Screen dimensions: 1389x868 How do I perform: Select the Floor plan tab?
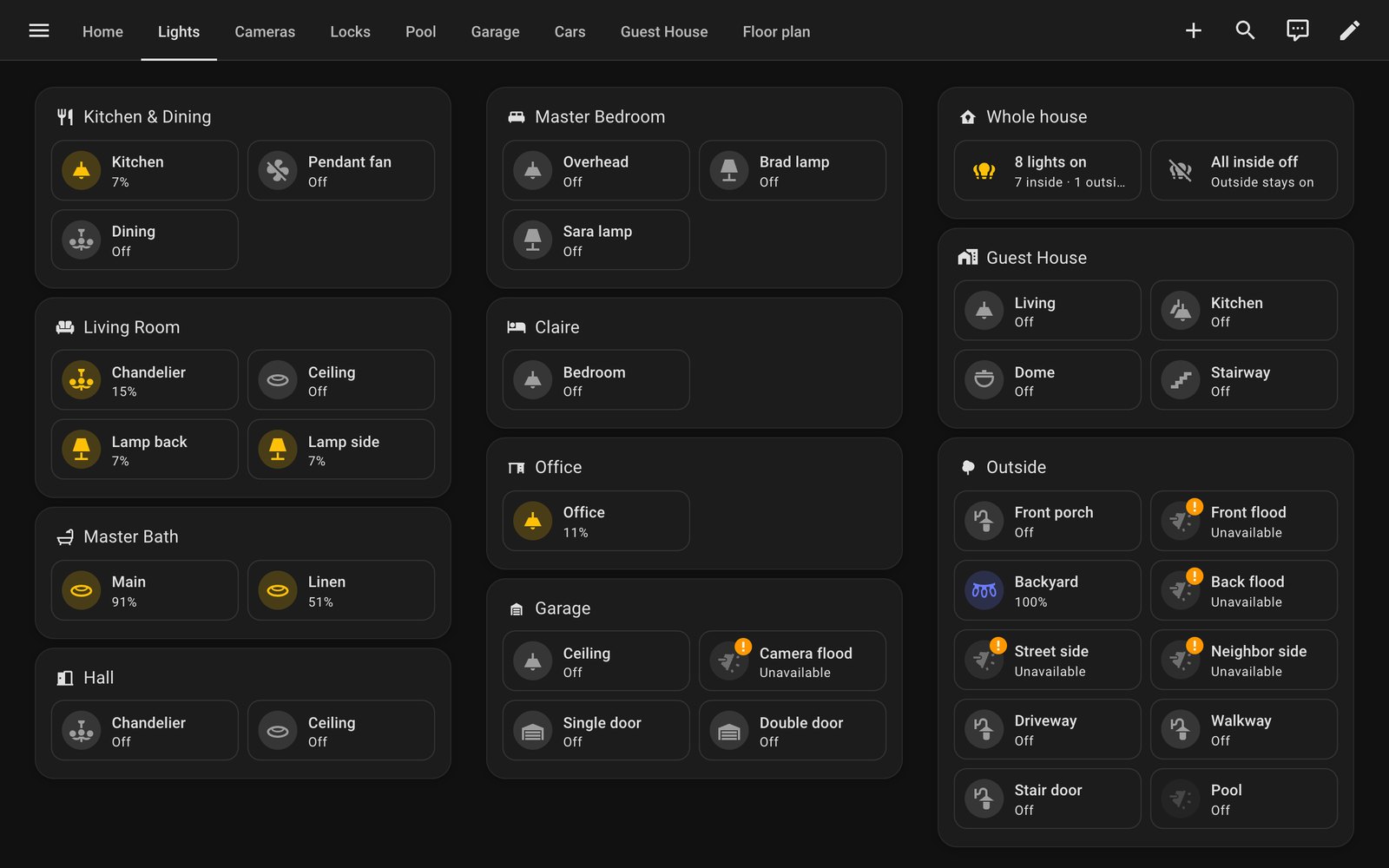(776, 31)
